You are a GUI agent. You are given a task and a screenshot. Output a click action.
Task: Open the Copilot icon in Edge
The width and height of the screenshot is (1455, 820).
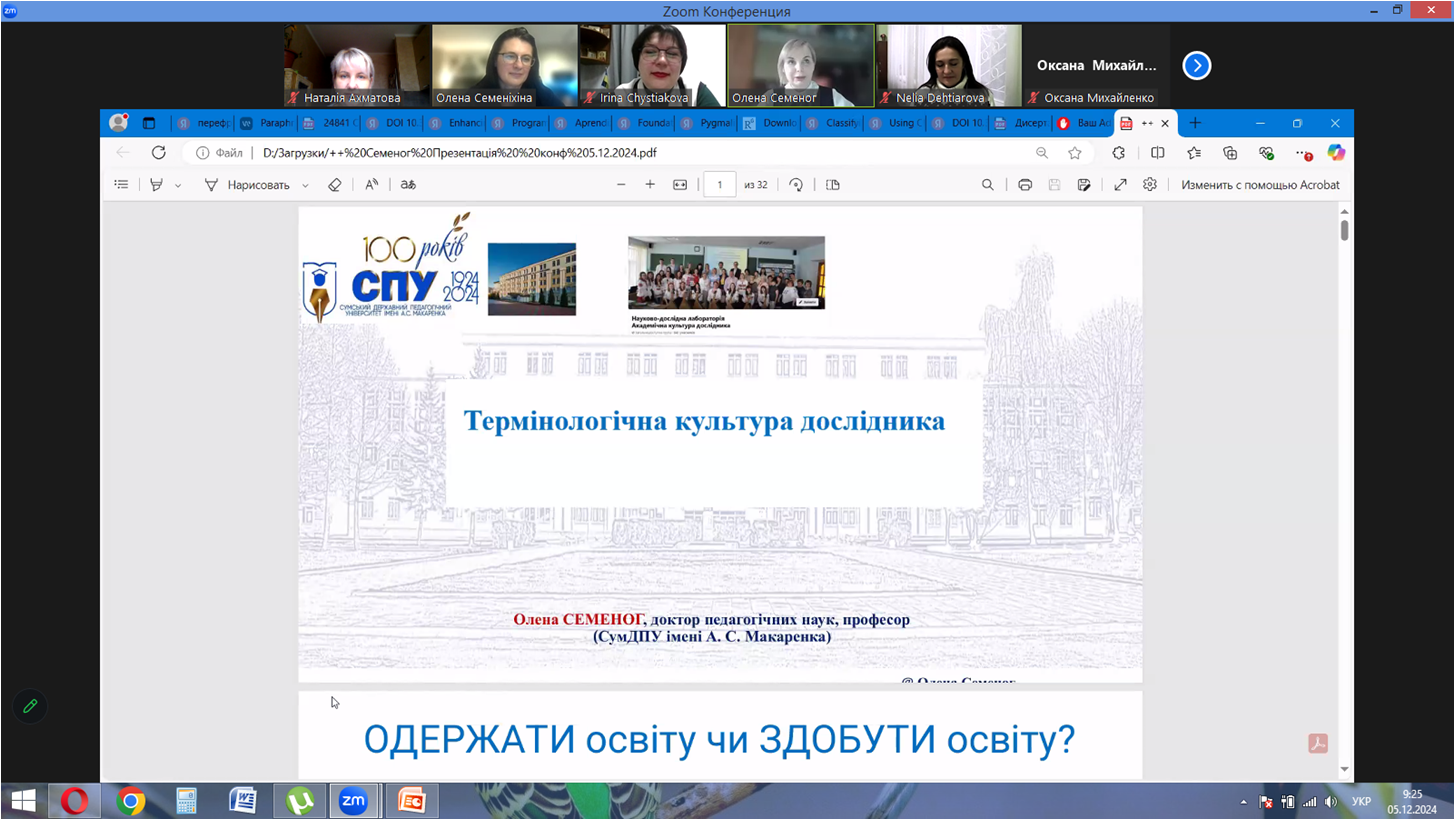point(1336,153)
